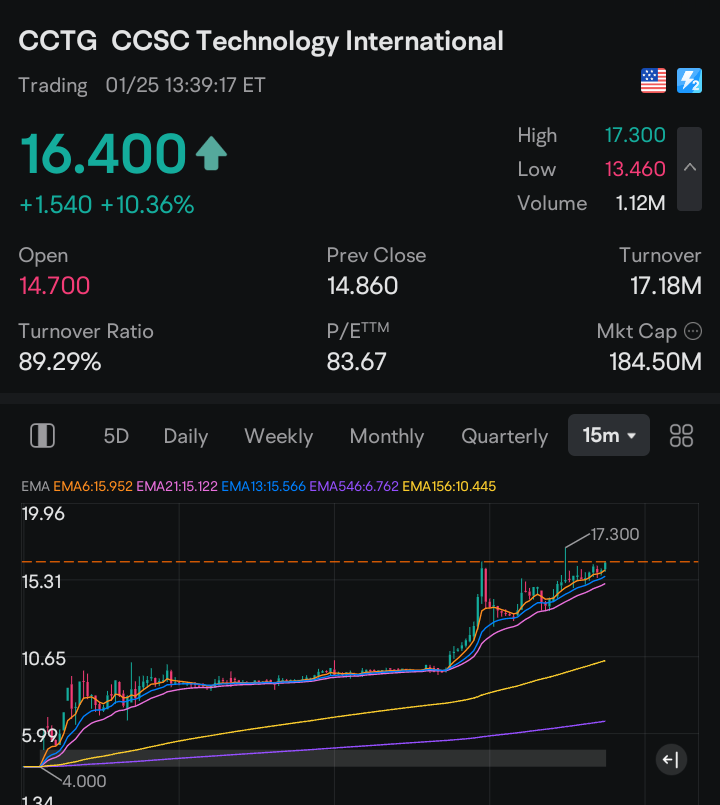
Task: Open the 15m interval dropdown
Action: [609, 435]
